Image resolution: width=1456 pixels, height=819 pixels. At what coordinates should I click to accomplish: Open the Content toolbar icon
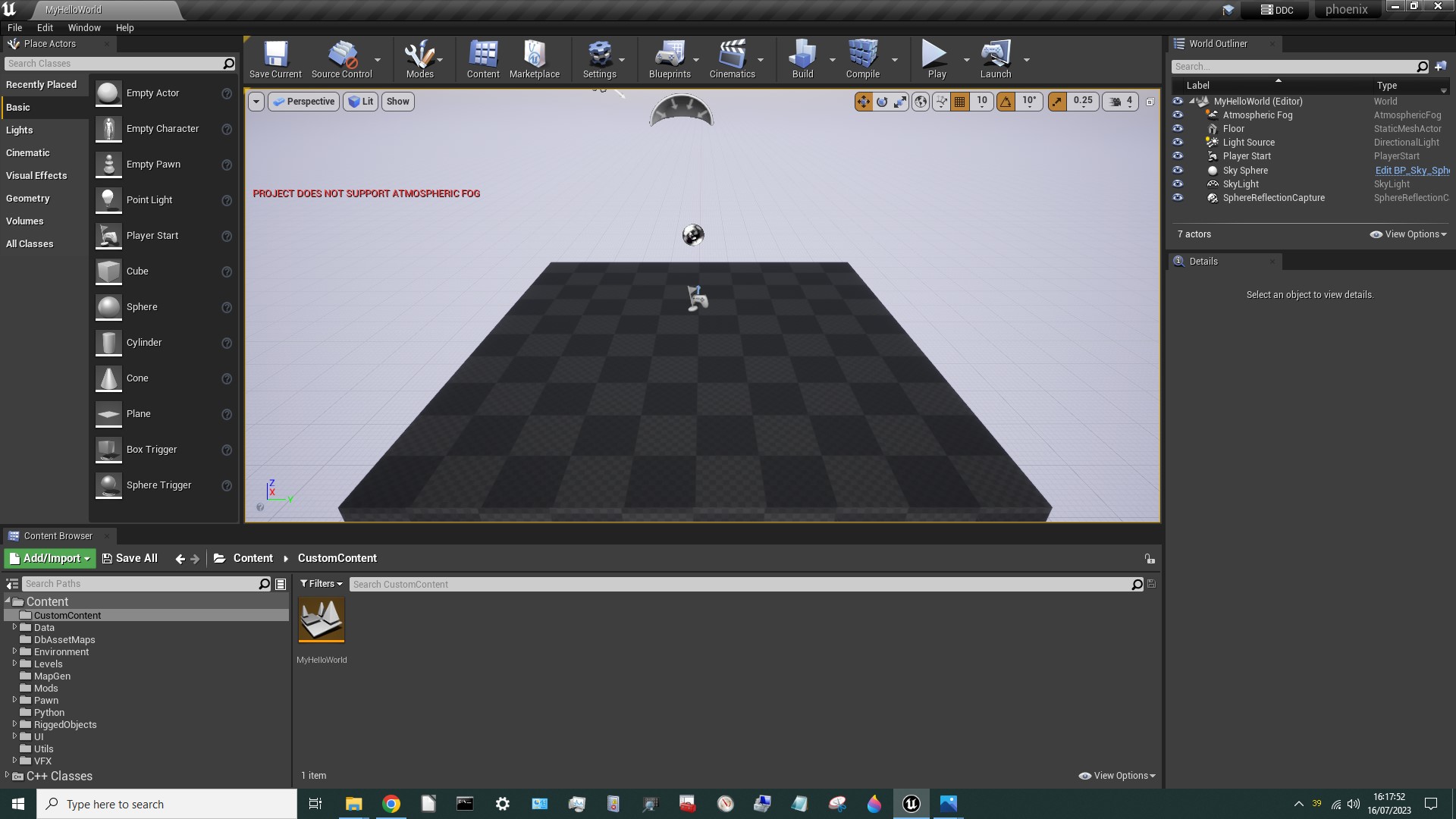click(483, 59)
